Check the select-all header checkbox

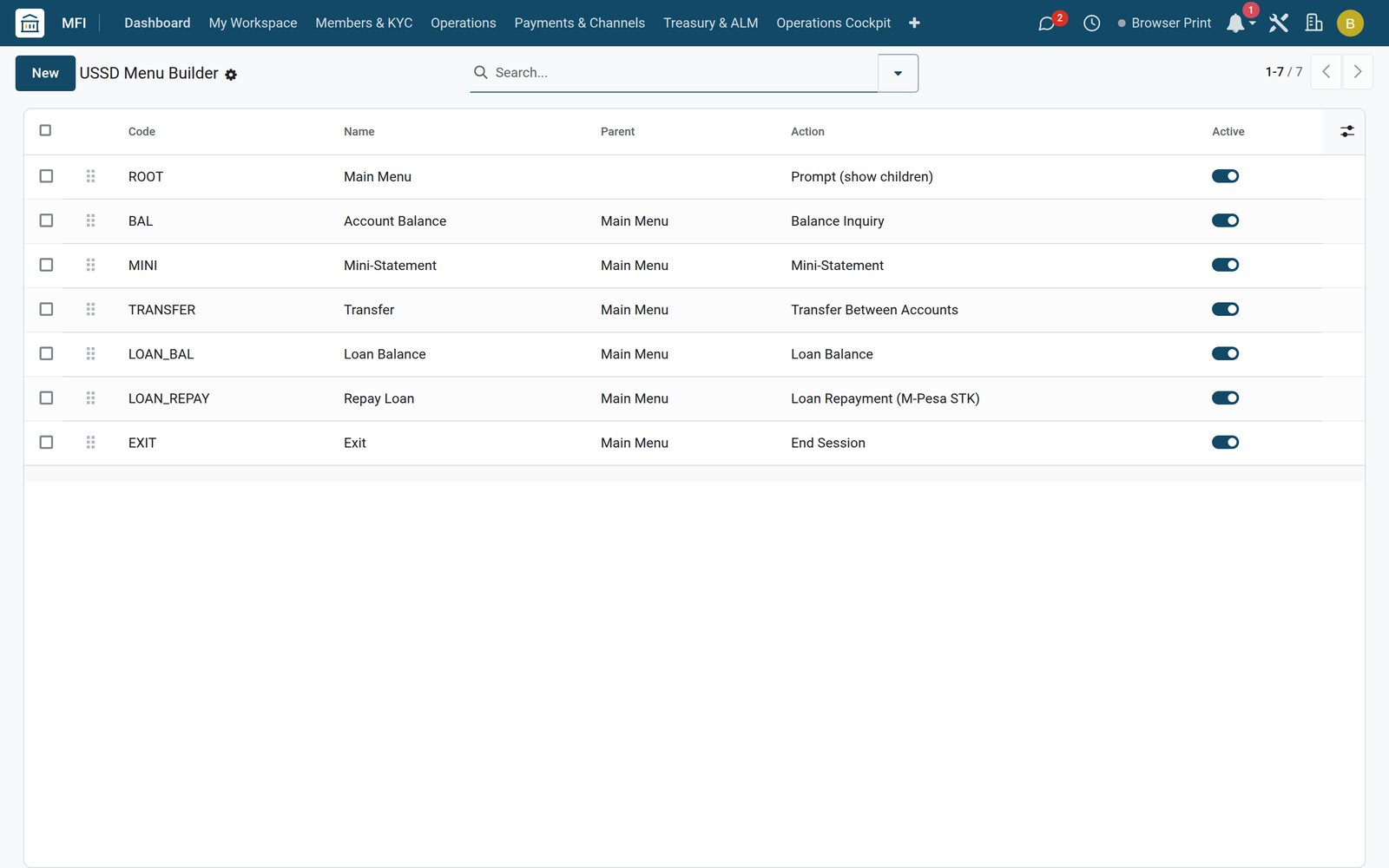(x=45, y=130)
